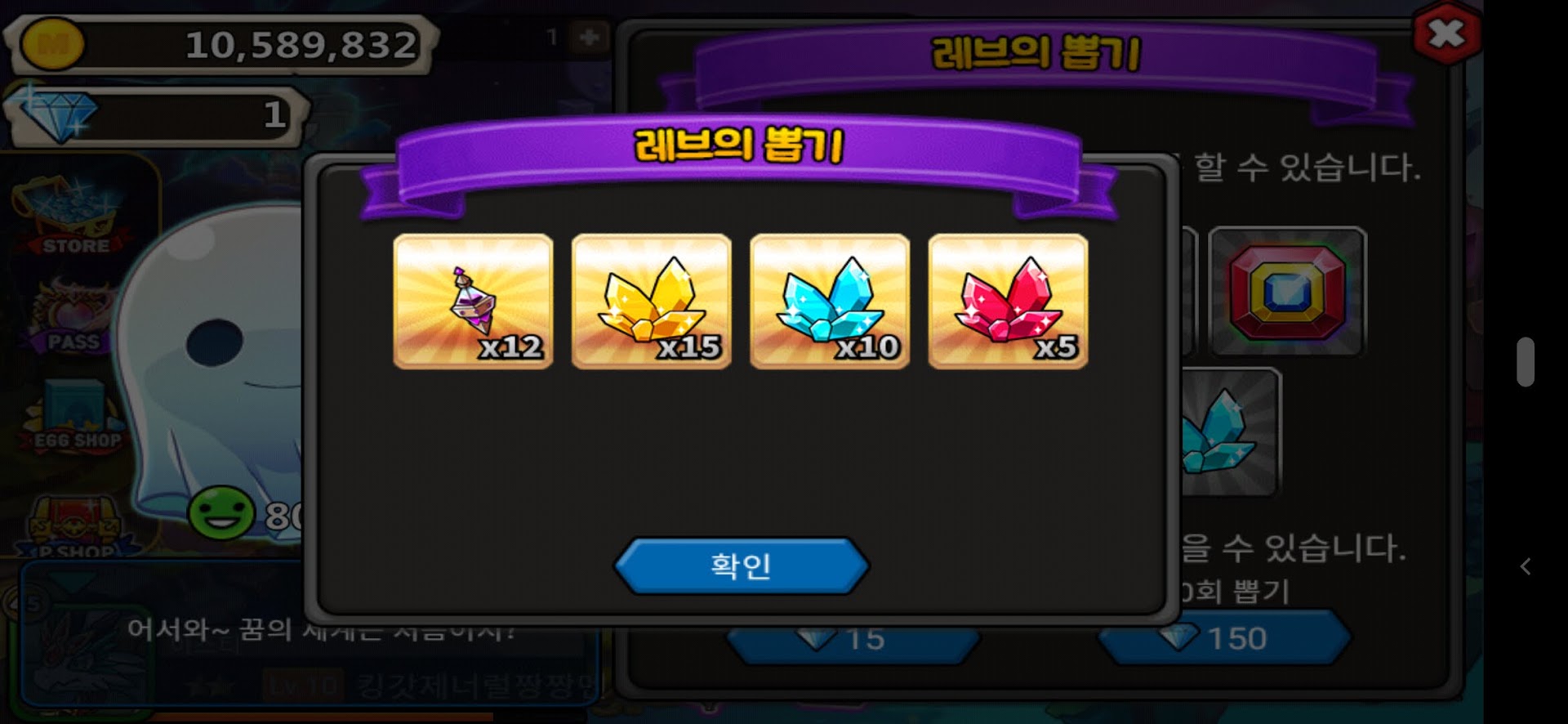The image size is (1568, 724).
Task: Confirm with the blue 확인 button
Action: click(x=741, y=565)
